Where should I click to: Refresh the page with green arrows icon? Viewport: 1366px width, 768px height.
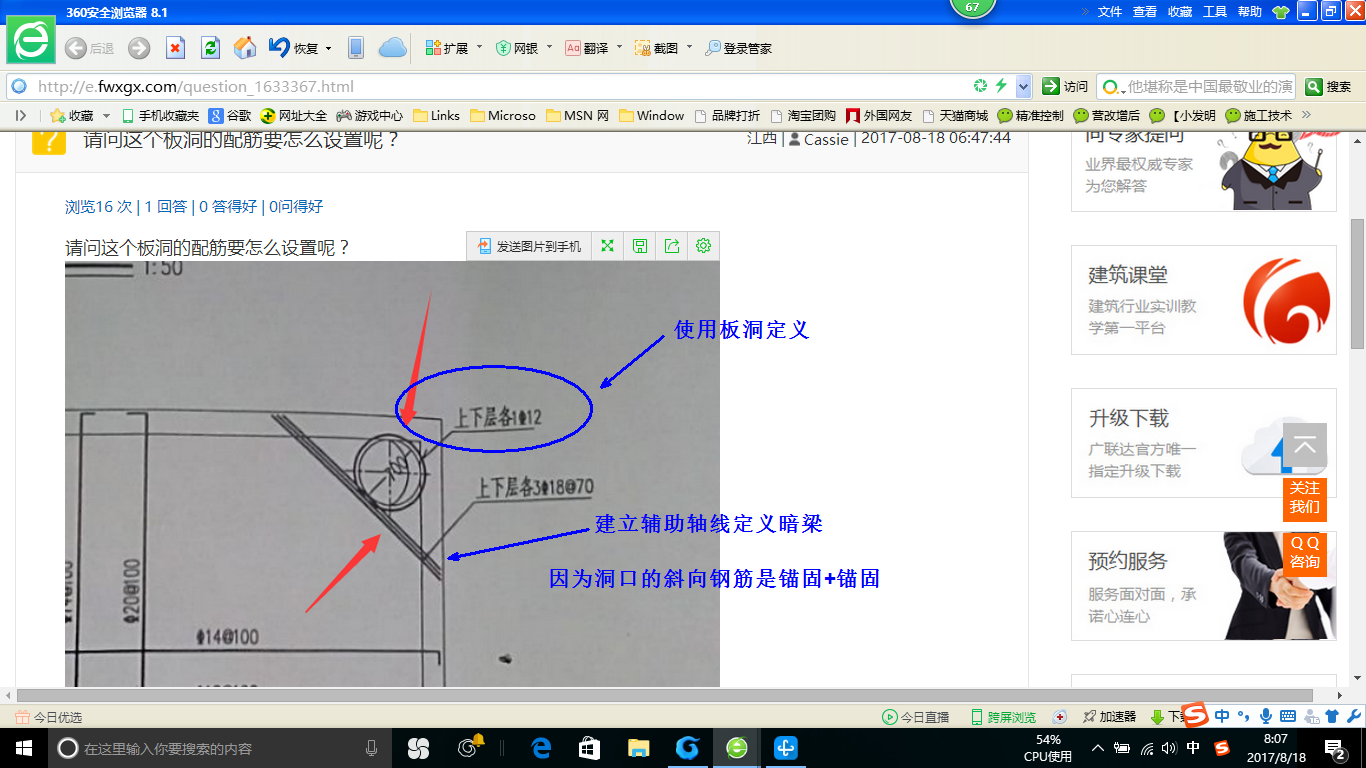pyautogui.click(x=210, y=48)
